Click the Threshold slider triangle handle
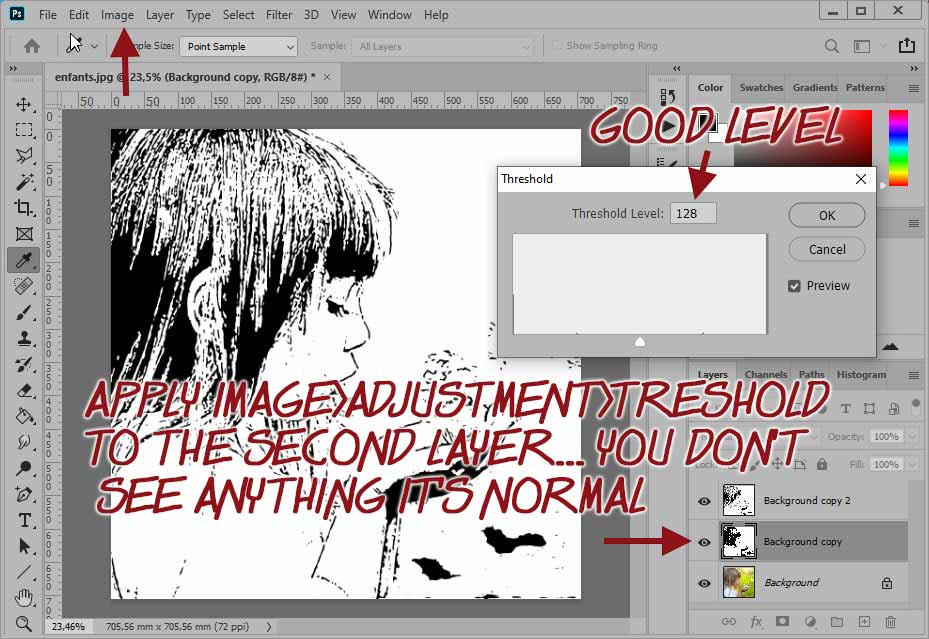Image resolution: width=929 pixels, height=639 pixels. [640, 341]
